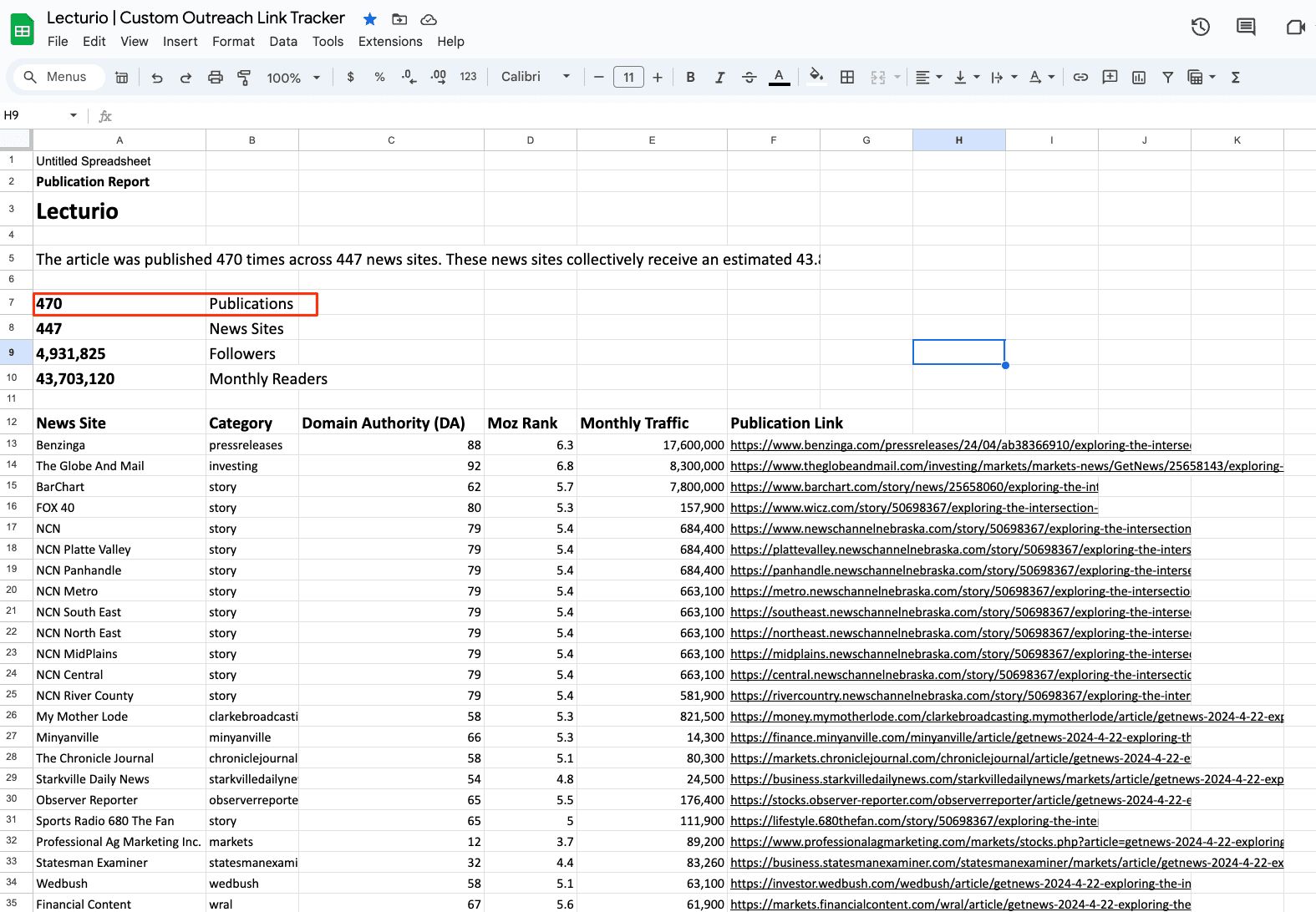Open the Extensions menu
The width and height of the screenshot is (1316, 912).
click(x=390, y=42)
